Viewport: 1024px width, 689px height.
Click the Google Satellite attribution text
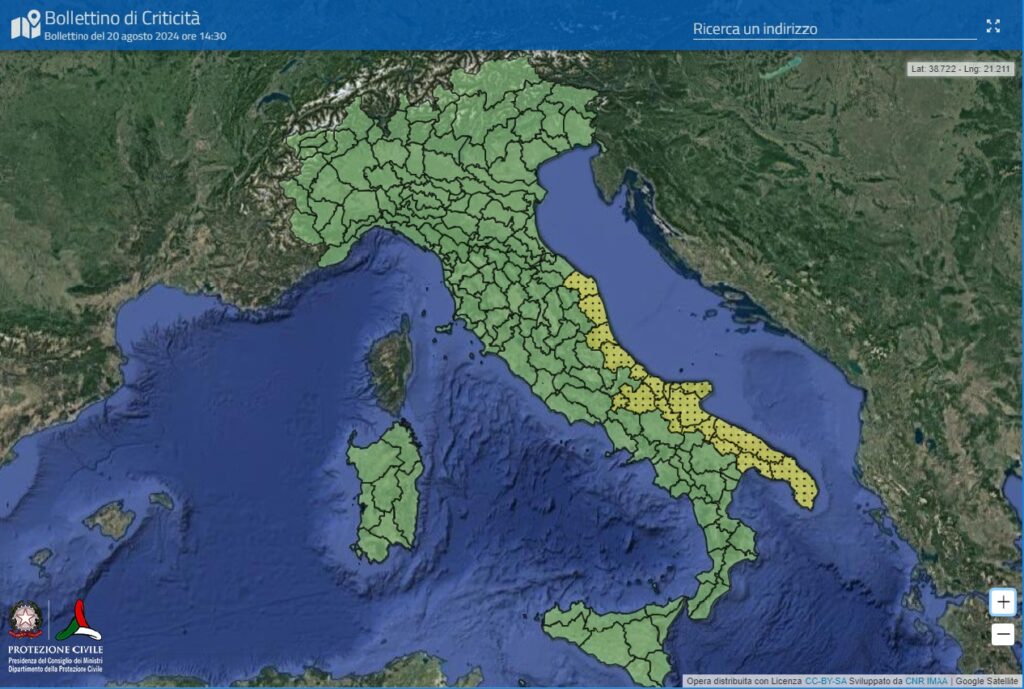click(x=986, y=681)
